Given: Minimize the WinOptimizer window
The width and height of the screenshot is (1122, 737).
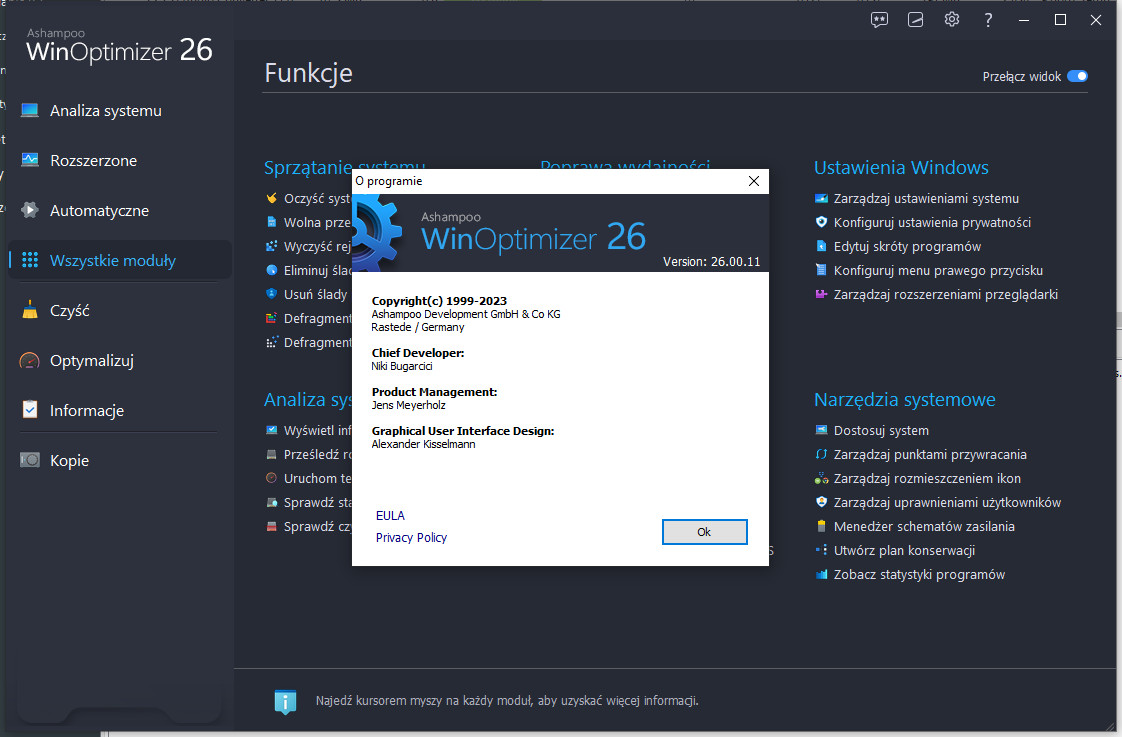Looking at the screenshot, I should [x=1024, y=20].
